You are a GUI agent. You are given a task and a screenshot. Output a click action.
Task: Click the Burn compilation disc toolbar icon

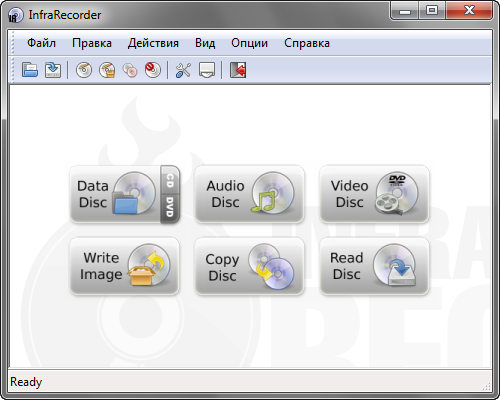click(84, 70)
